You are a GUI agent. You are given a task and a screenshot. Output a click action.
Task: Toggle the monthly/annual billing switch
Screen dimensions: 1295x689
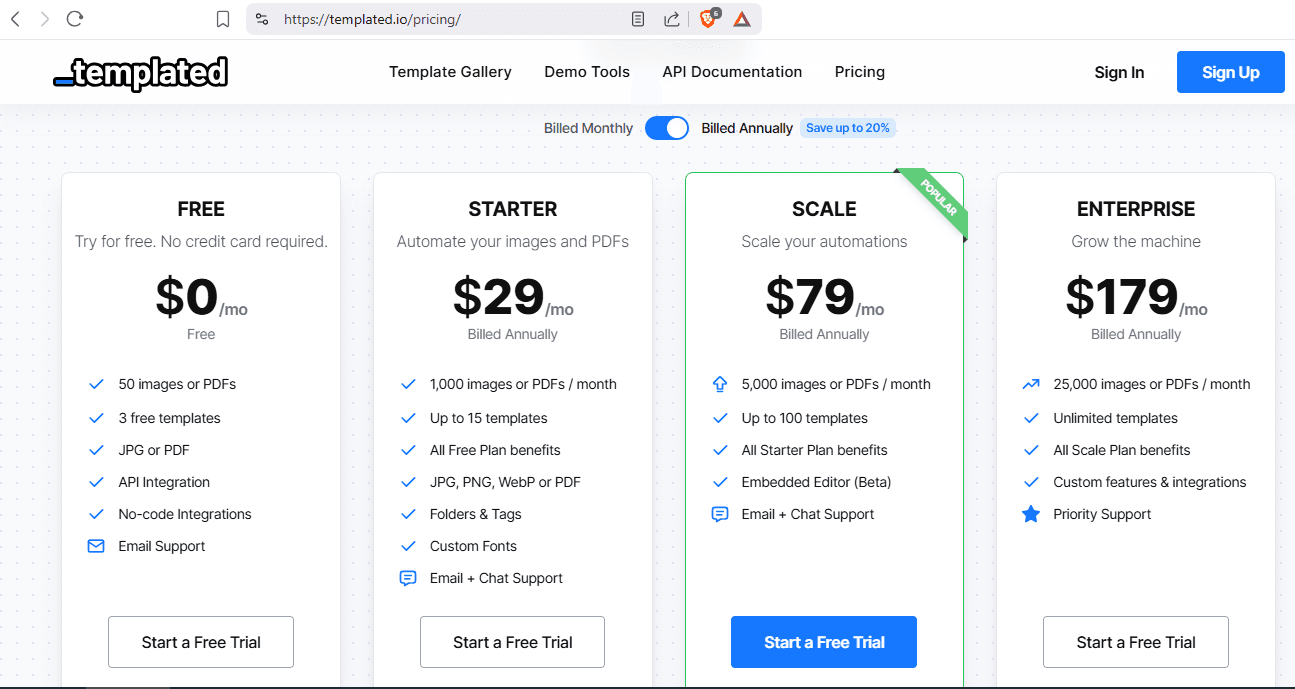(x=667, y=128)
